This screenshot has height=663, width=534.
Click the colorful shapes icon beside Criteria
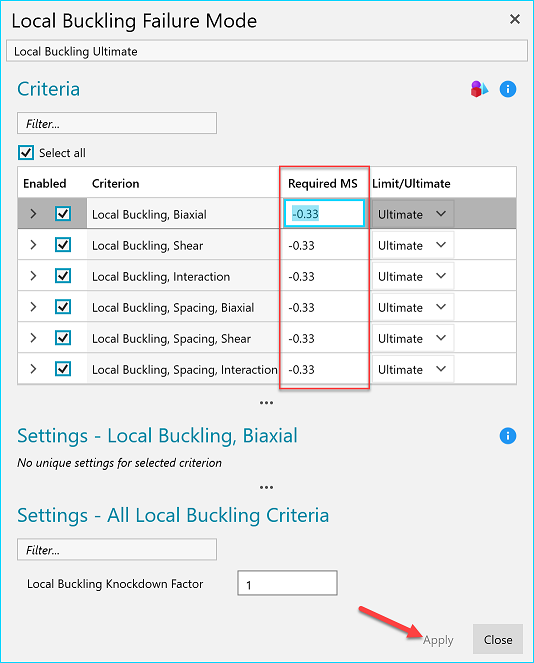pos(479,89)
